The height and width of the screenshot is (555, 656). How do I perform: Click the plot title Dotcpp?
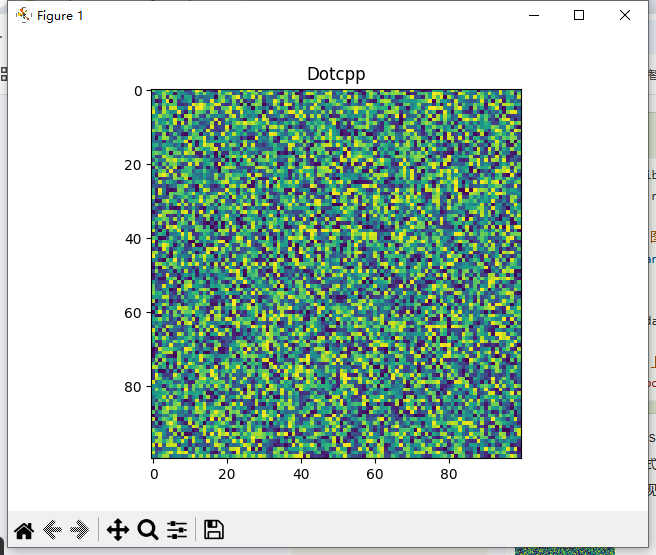click(336, 74)
